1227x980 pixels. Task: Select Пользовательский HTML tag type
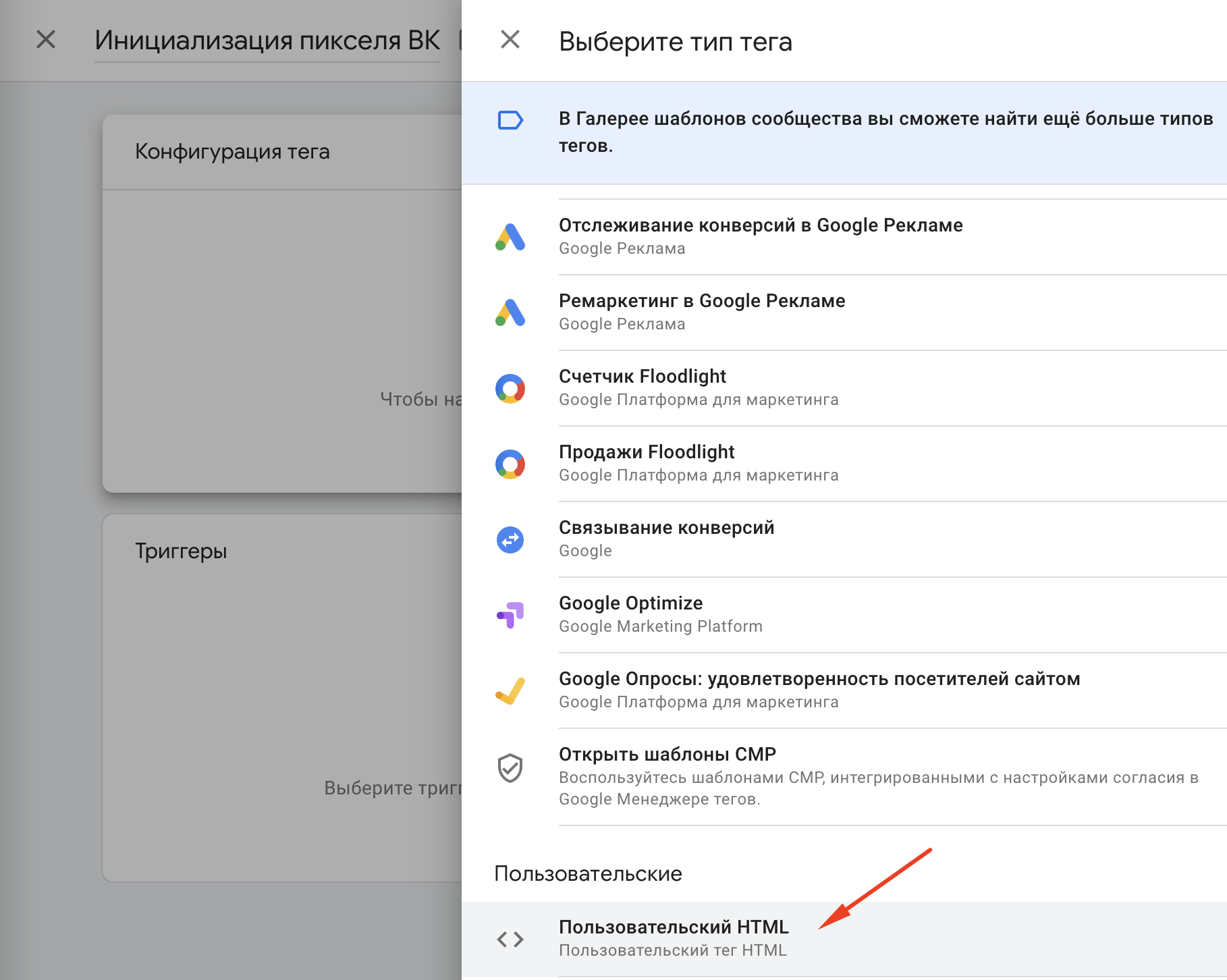[x=844, y=939]
